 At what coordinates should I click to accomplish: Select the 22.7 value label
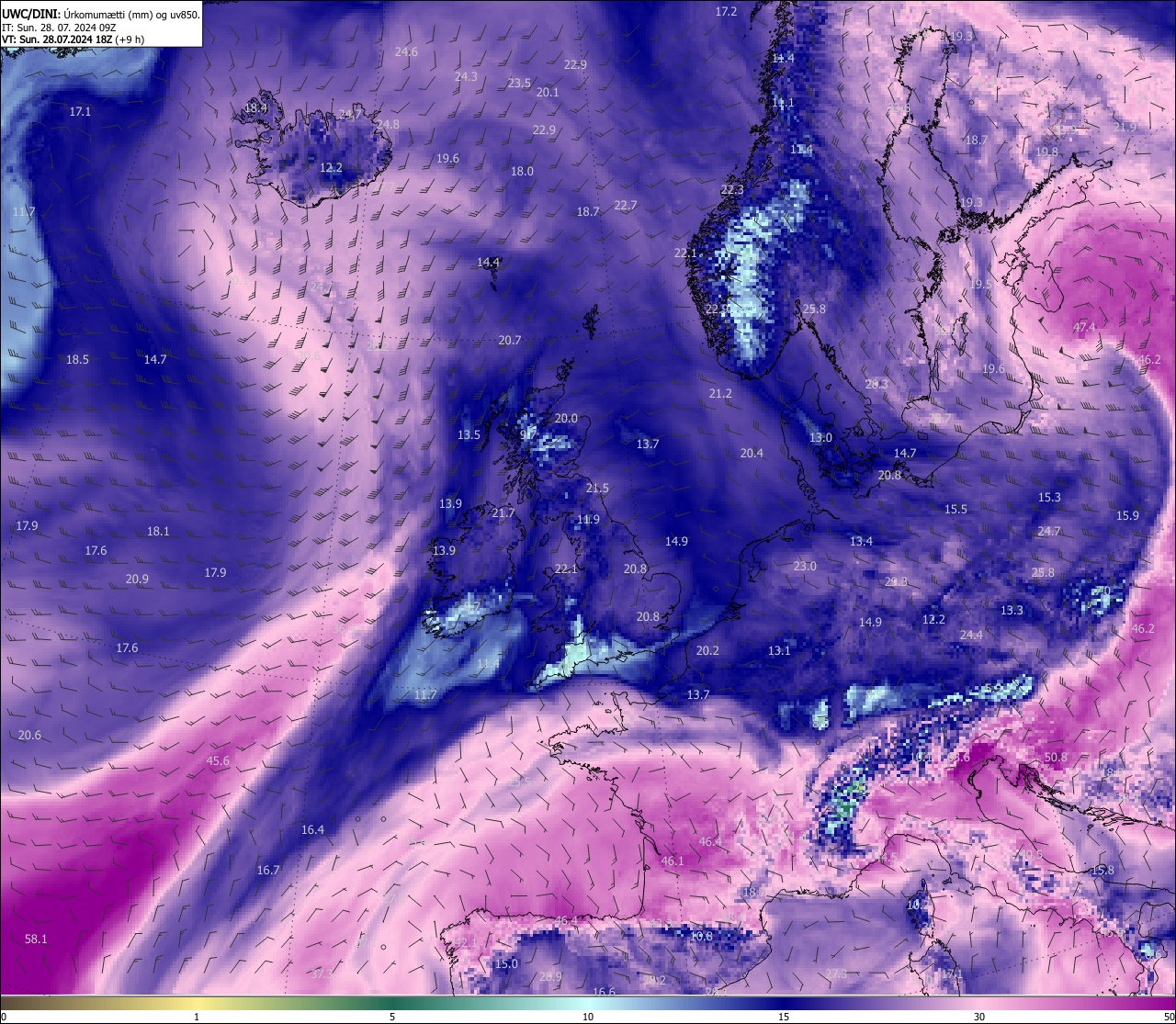point(625,205)
